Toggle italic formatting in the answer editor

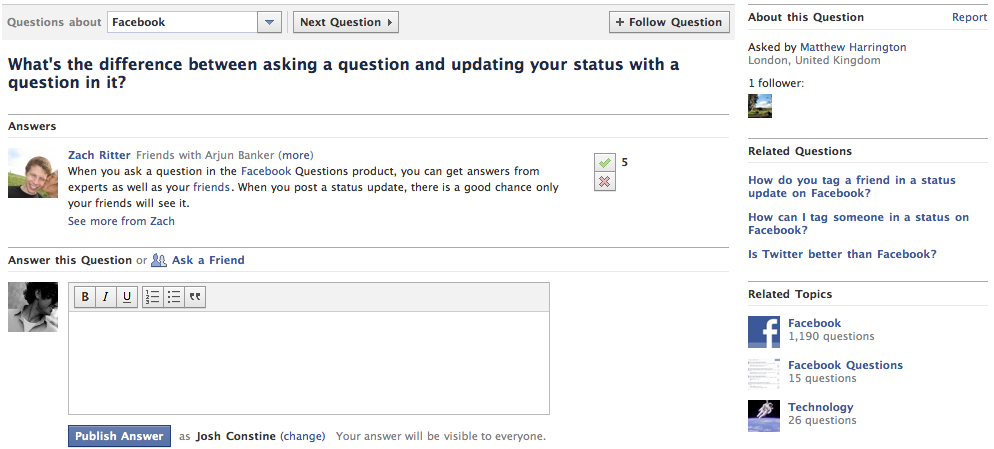point(106,297)
